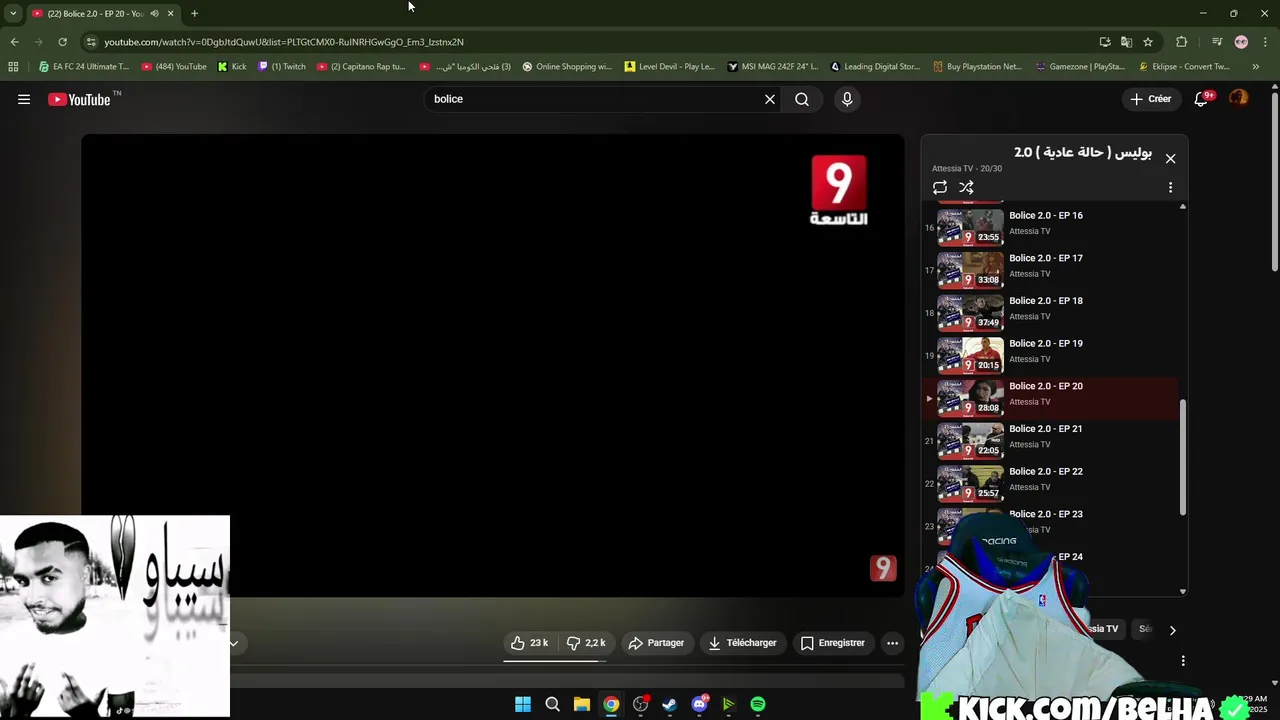1280x720 pixels.
Task: Select currently playing Bolice 2.0 - EP 20
Action: (1050, 398)
